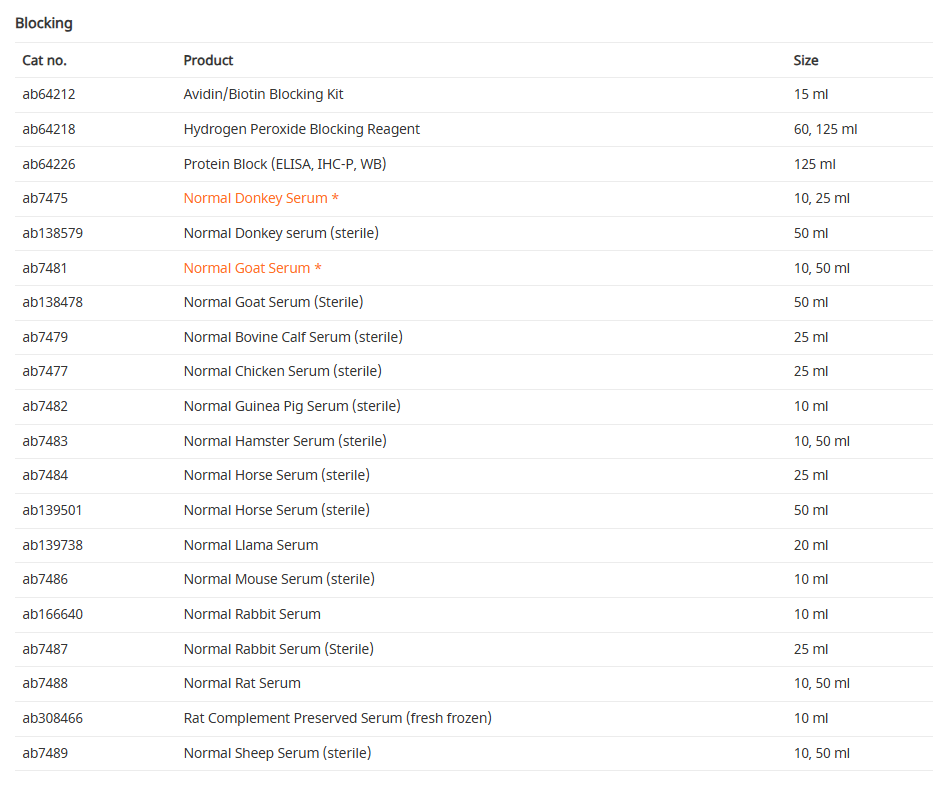Click the Normal Llama Serum product name
This screenshot has height=788, width=950.
pyautogui.click(x=251, y=545)
